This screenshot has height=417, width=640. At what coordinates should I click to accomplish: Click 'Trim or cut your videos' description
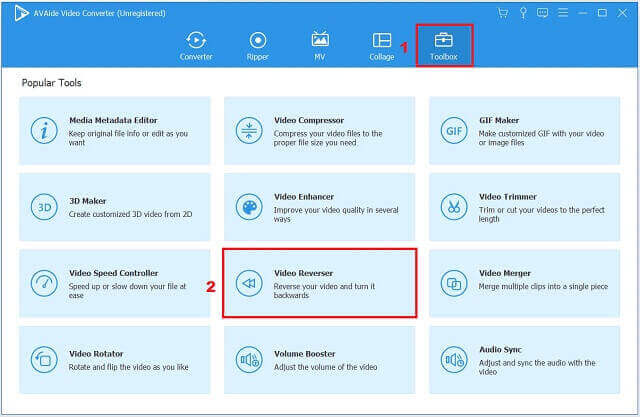542,214
